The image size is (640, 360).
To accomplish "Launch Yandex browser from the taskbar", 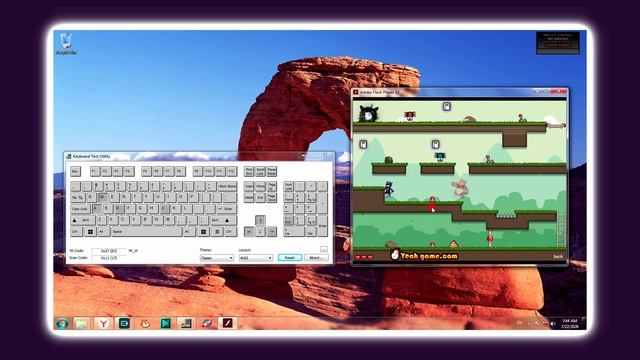I will coord(104,323).
